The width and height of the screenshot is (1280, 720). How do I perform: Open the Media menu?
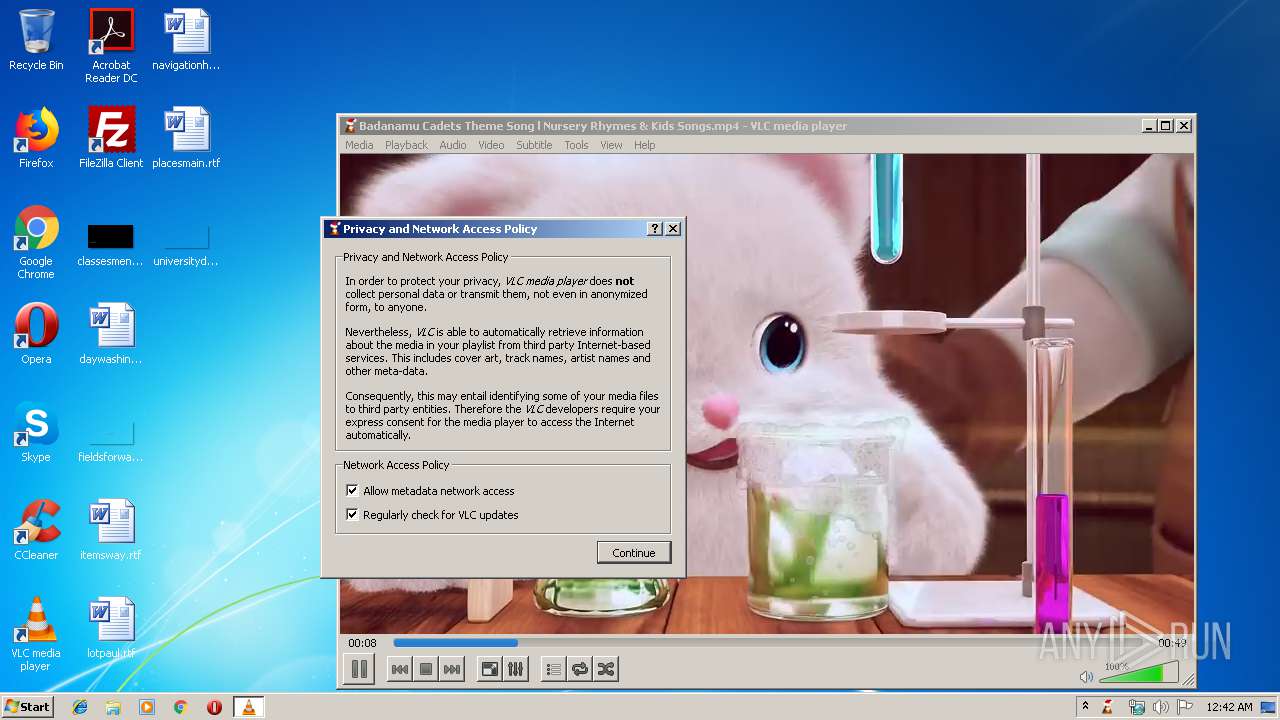[x=359, y=145]
